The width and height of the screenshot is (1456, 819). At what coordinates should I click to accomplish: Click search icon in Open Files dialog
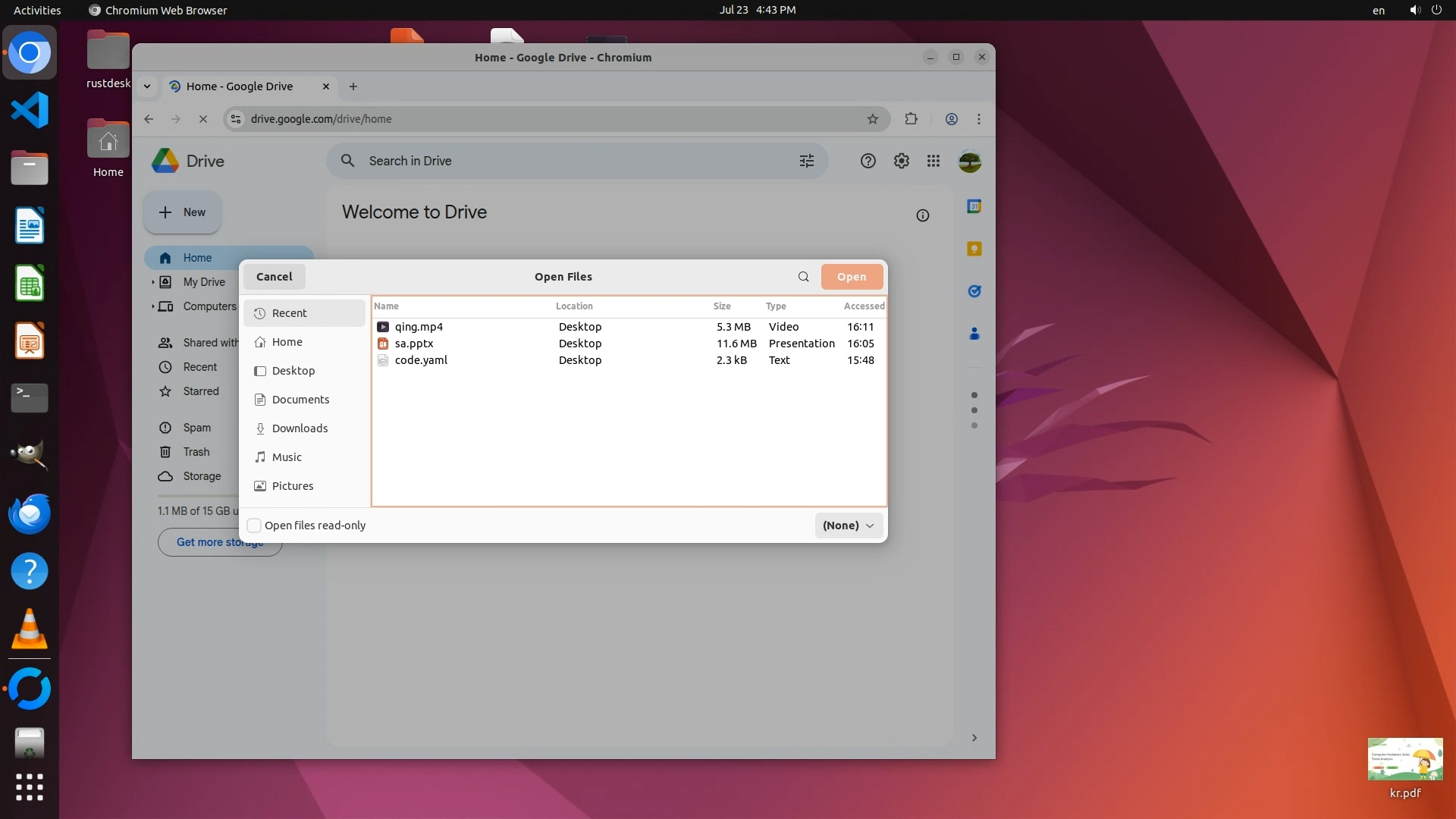(803, 277)
